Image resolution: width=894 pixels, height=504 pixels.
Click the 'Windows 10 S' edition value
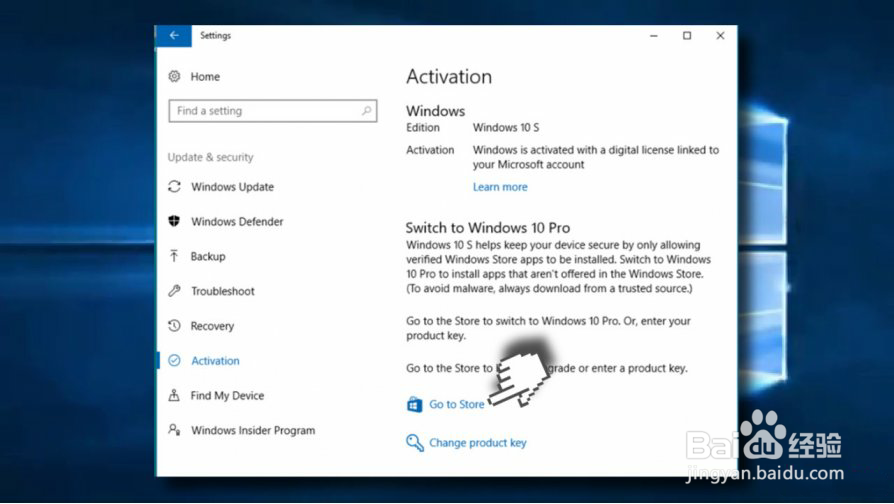click(506, 128)
